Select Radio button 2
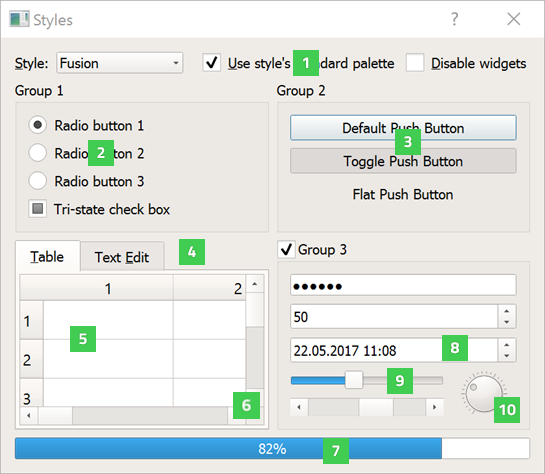 tap(38, 153)
